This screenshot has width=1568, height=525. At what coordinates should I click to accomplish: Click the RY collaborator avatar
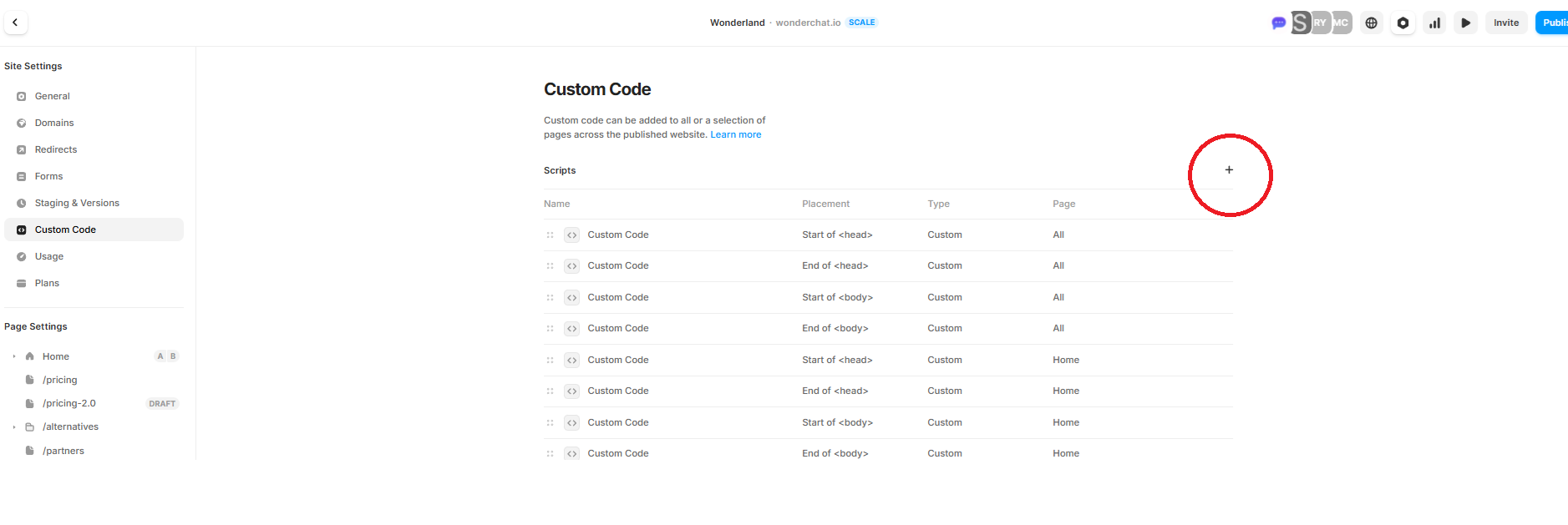[x=1320, y=23]
